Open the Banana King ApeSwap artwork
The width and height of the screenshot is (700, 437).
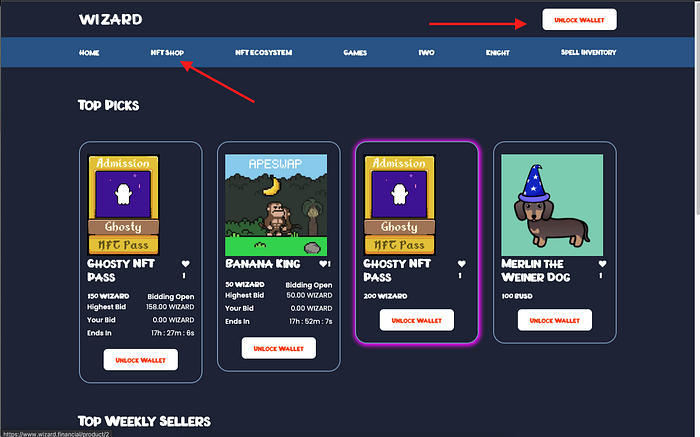coord(276,205)
